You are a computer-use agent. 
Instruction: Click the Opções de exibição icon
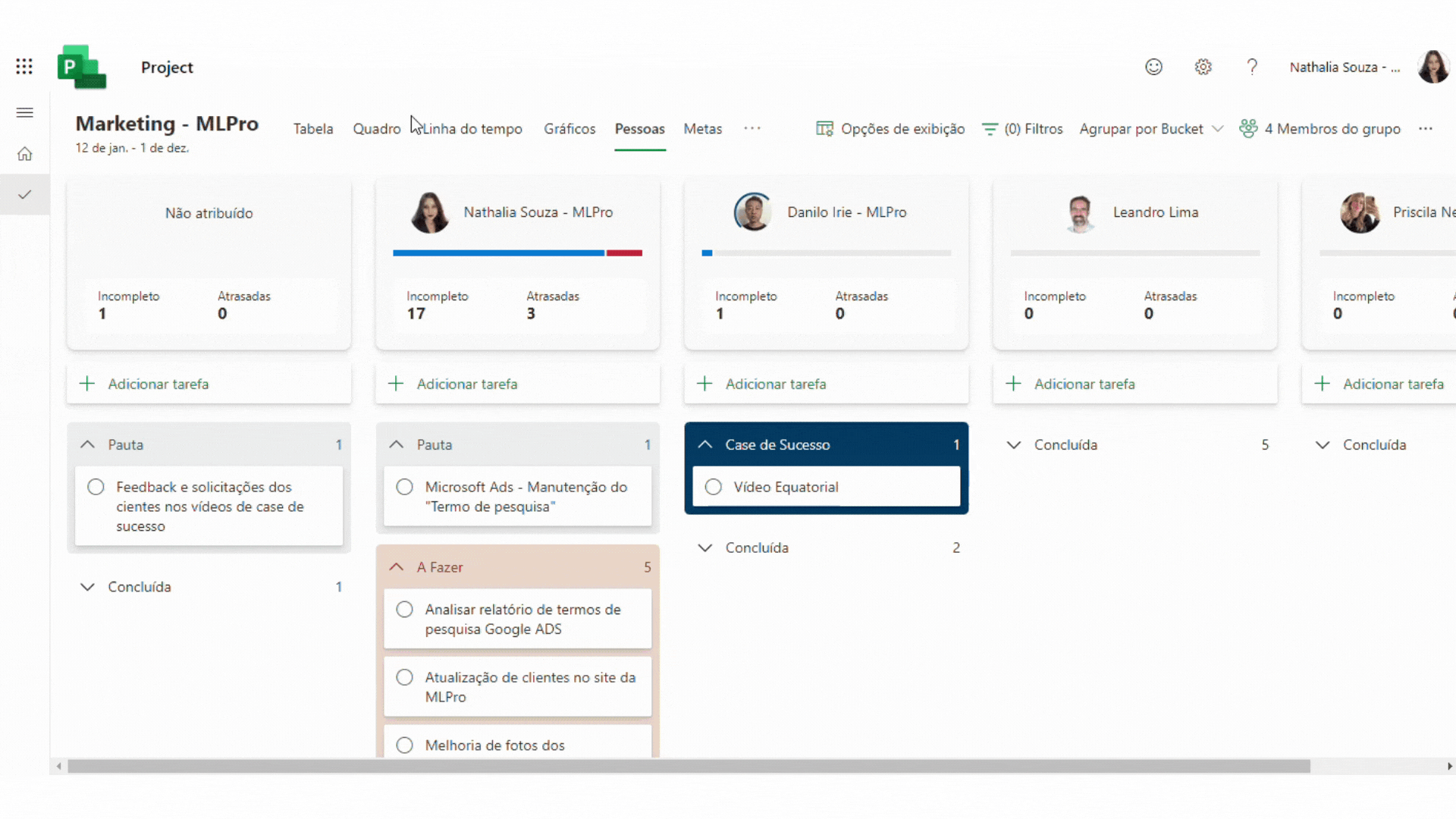pos(824,129)
